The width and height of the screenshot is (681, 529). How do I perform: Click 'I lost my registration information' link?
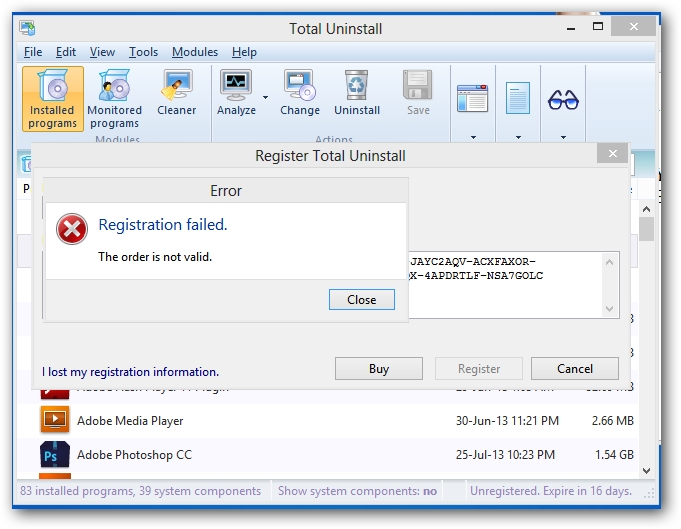point(131,372)
